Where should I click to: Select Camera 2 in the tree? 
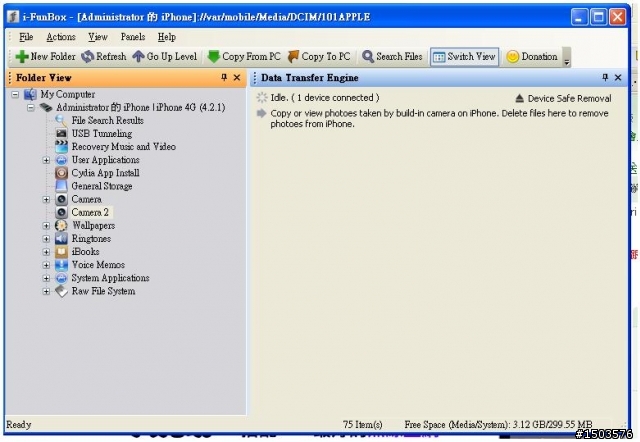point(90,212)
